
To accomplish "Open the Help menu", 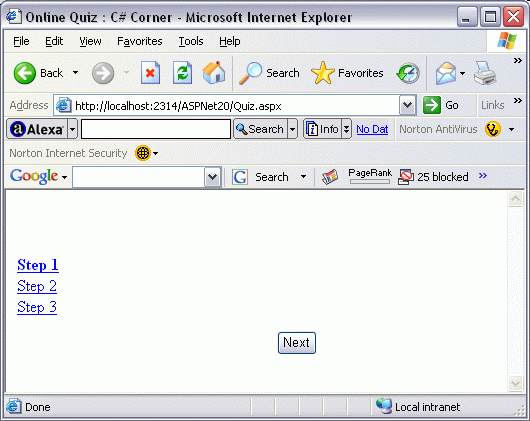I will point(230,41).
